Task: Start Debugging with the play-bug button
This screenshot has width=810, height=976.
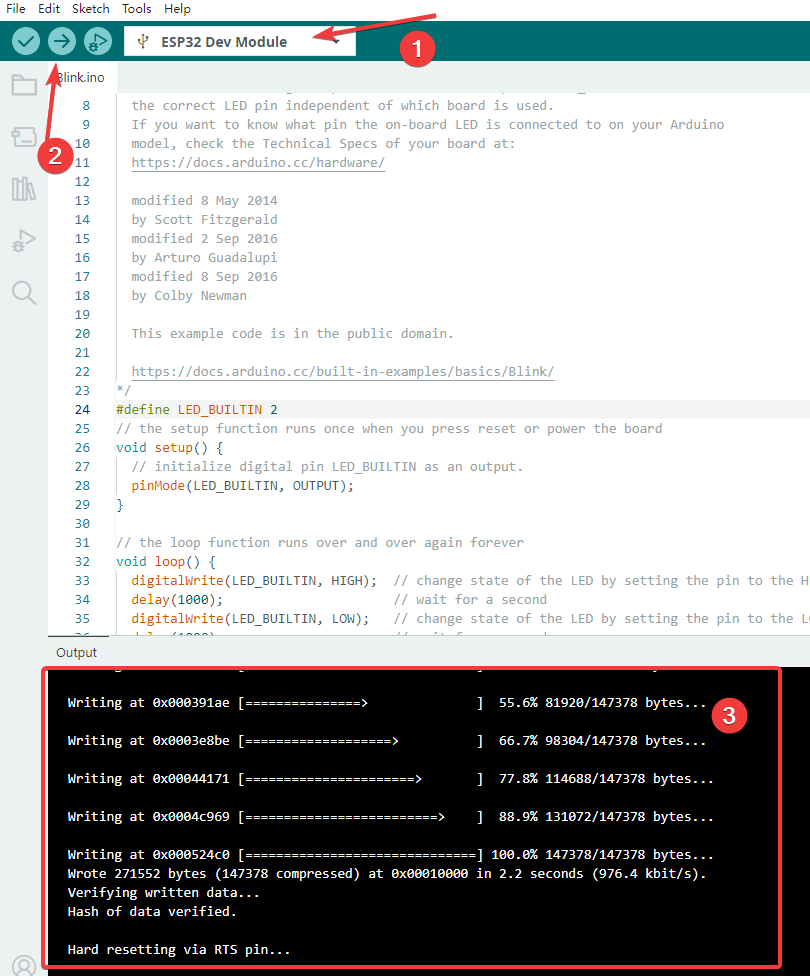Action: pyautogui.click(x=98, y=42)
